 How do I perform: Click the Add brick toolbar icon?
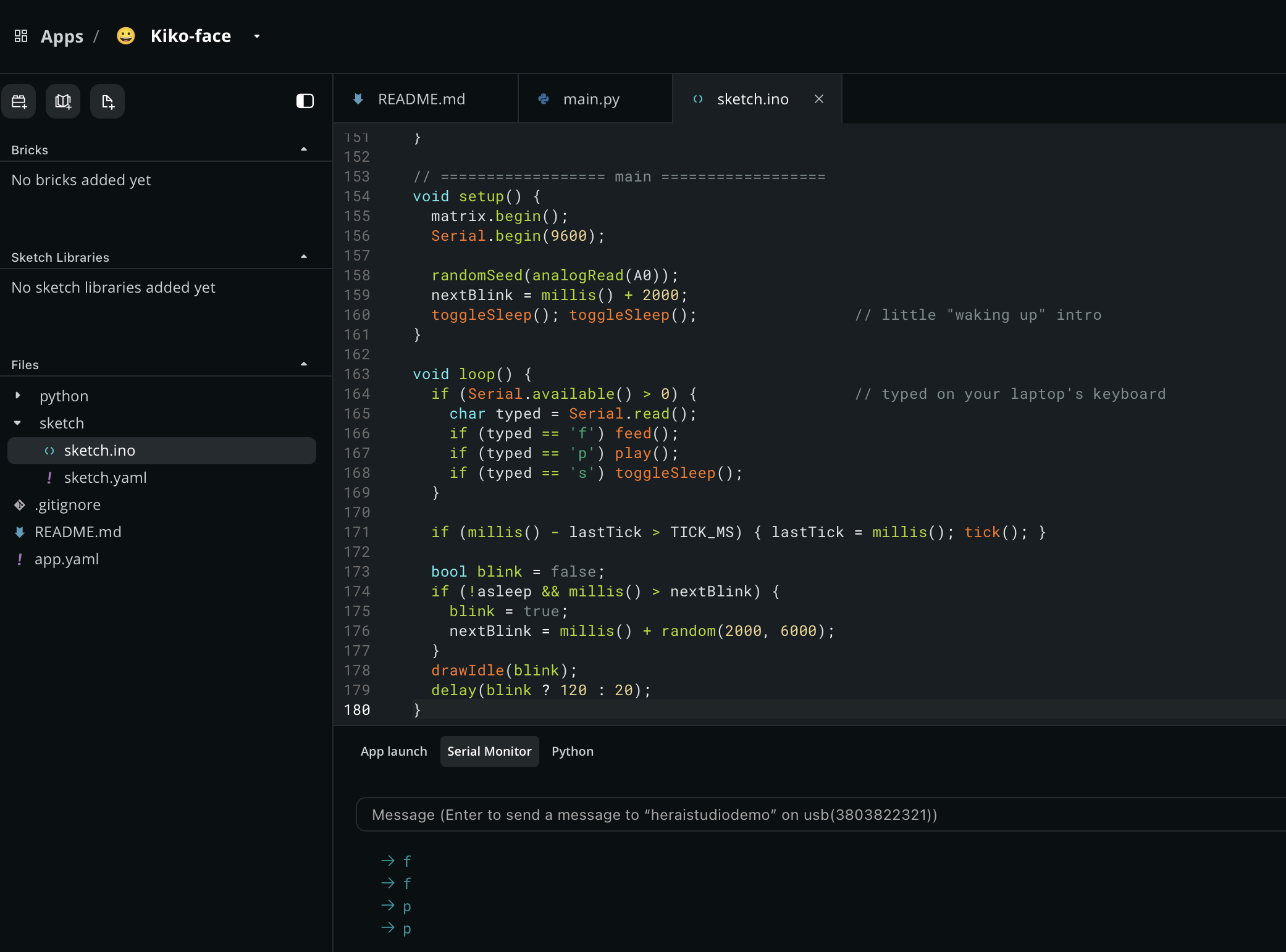click(19, 101)
